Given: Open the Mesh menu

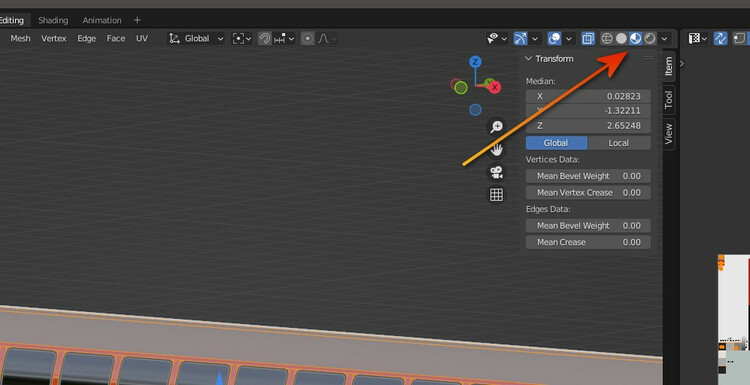Looking at the screenshot, I should (x=20, y=39).
